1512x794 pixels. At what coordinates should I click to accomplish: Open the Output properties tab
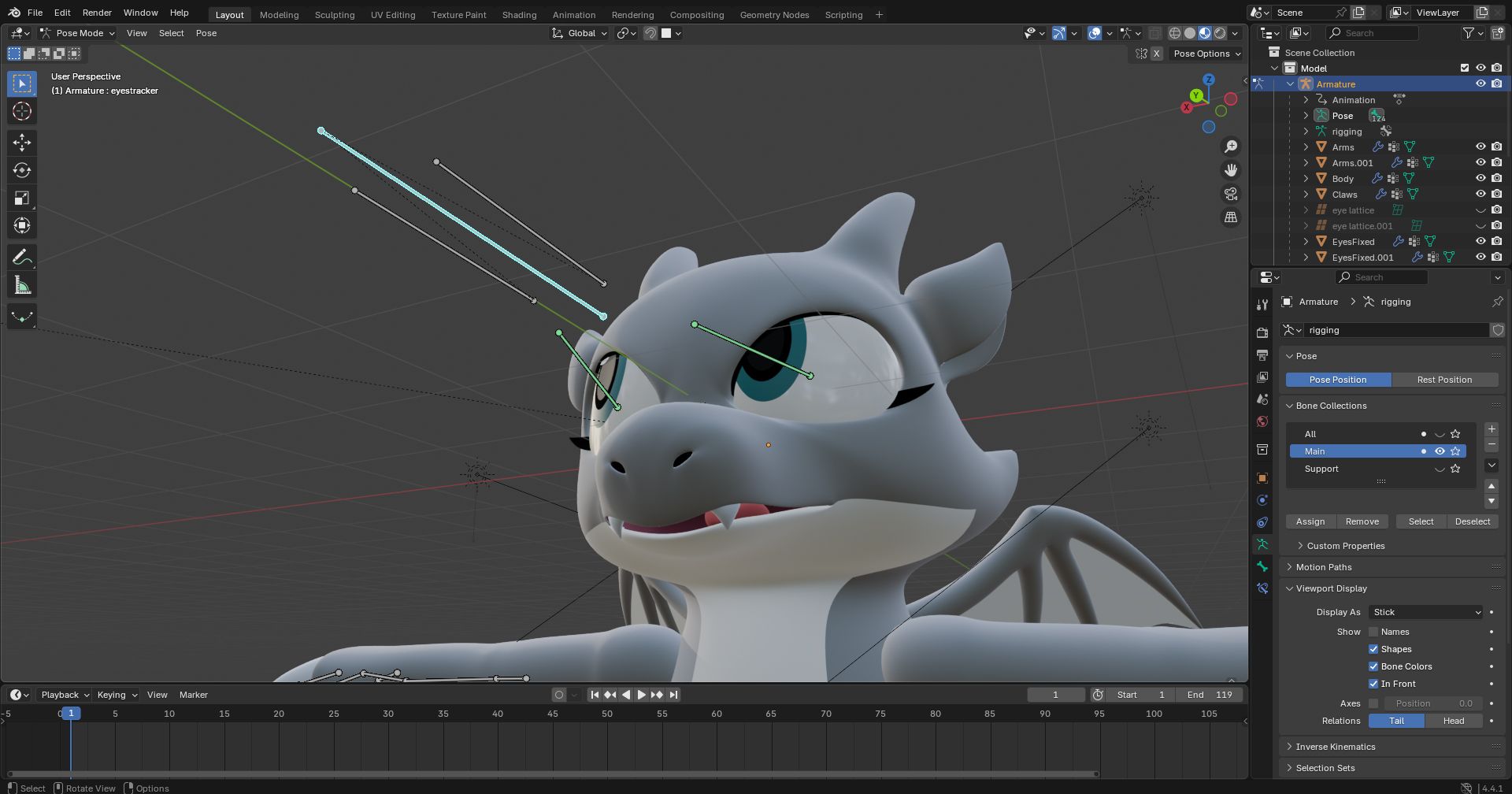[1262, 355]
